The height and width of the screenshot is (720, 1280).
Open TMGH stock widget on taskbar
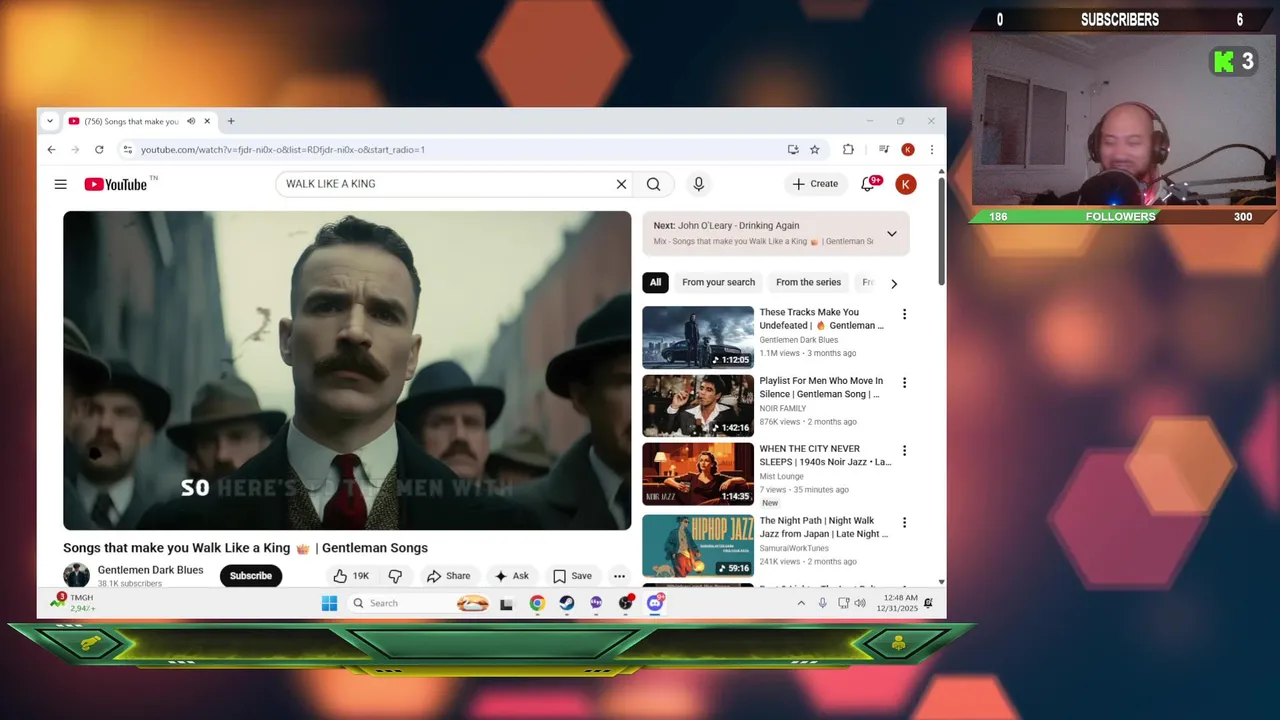[75, 603]
